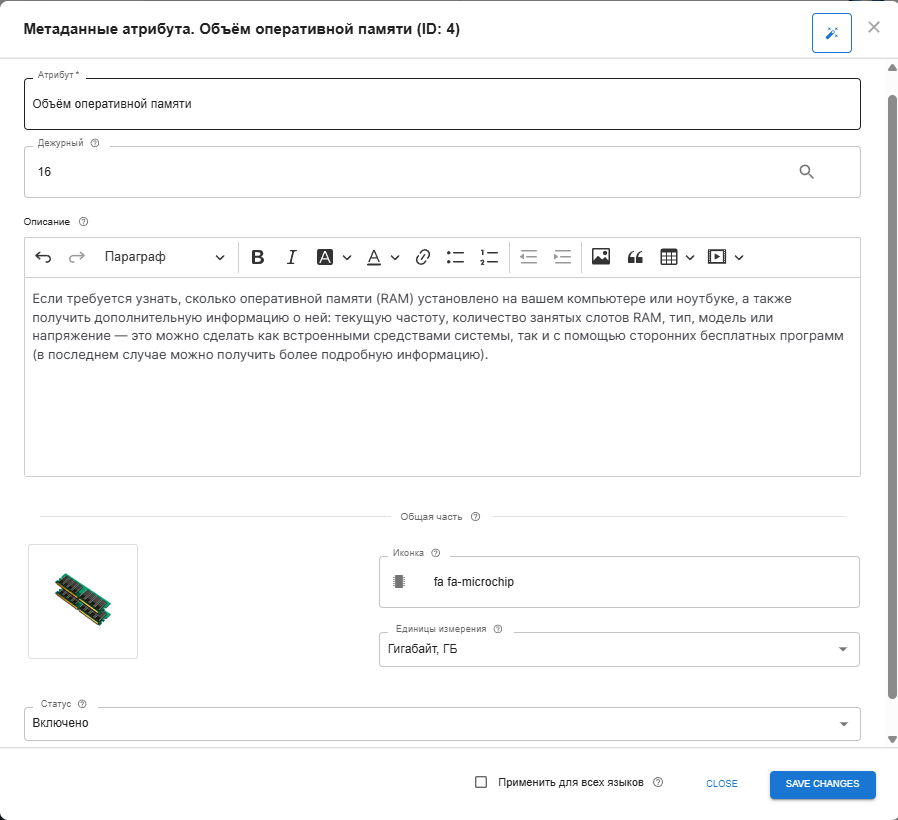Decrease indent in the description editor
898x820 pixels.
(528, 257)
